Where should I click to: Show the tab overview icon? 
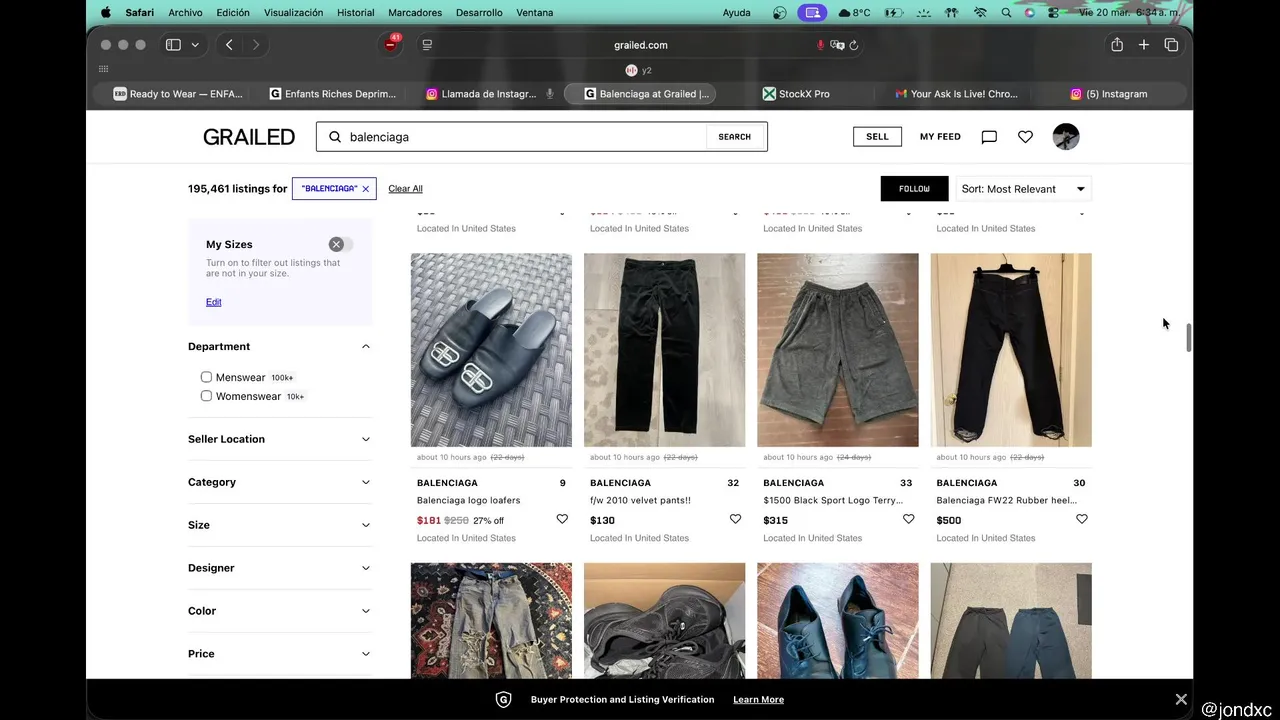coord(1171,45)
